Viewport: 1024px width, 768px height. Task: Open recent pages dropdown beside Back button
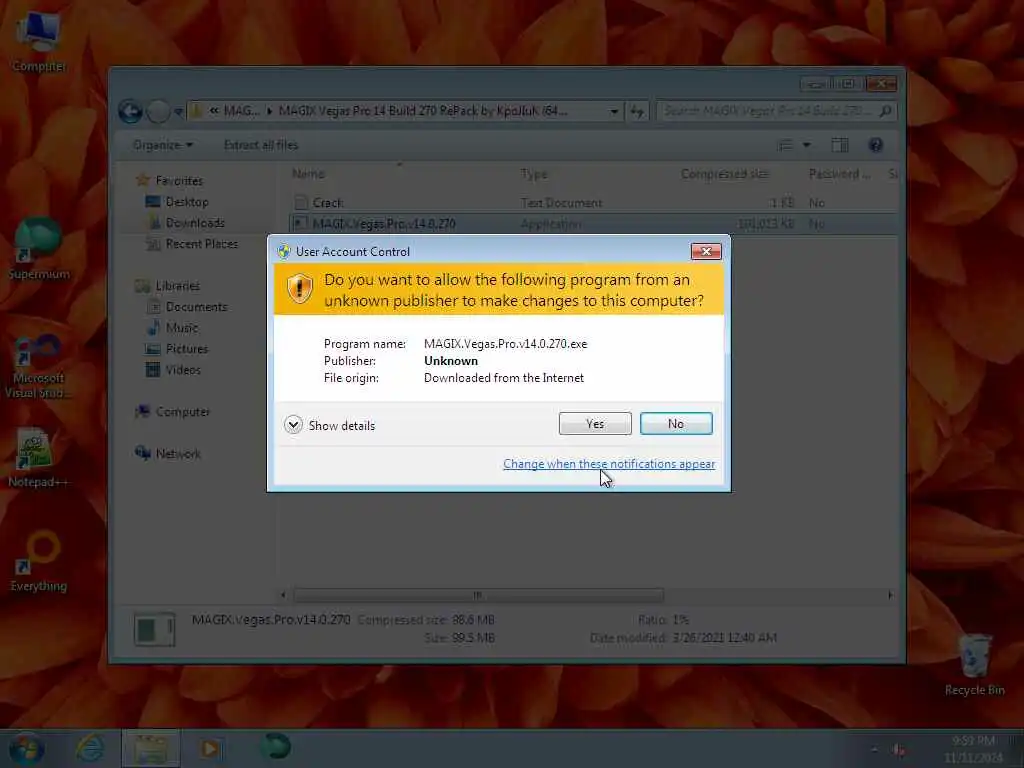click(178, 112)
